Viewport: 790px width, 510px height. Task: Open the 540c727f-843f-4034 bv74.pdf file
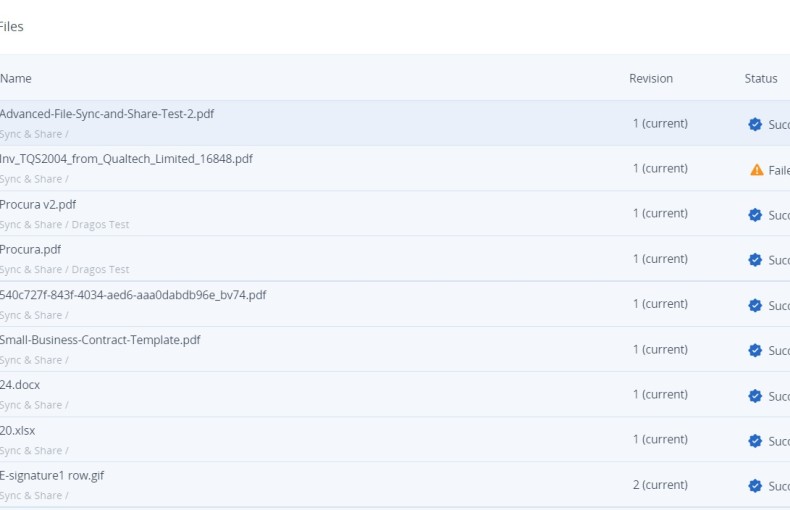coord(133,295)
